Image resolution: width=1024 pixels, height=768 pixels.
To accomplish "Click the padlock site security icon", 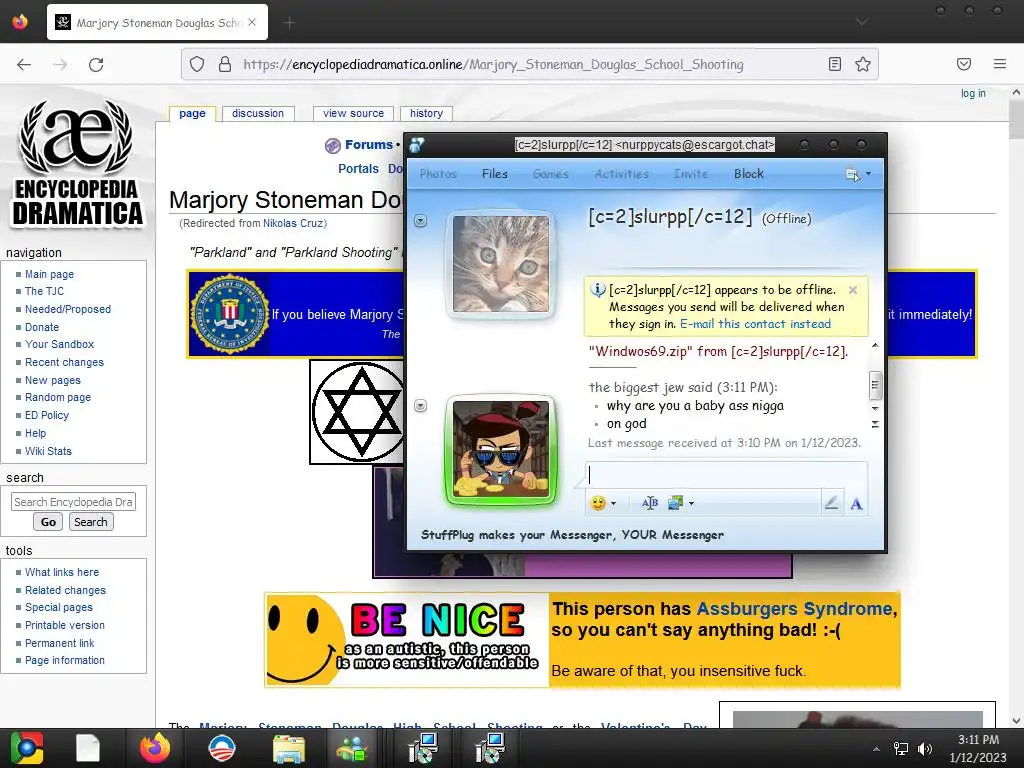I will pos(225,64).
